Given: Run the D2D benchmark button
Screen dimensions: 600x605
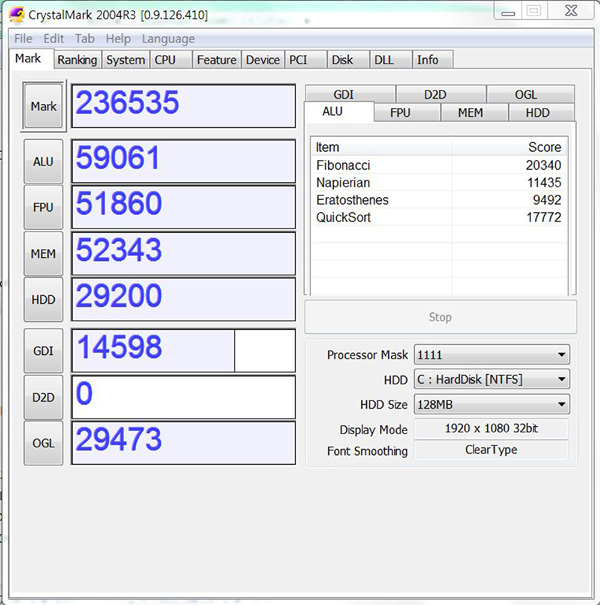Looking at the screenshot, I should pyautogui.click(x=43, y=397).
